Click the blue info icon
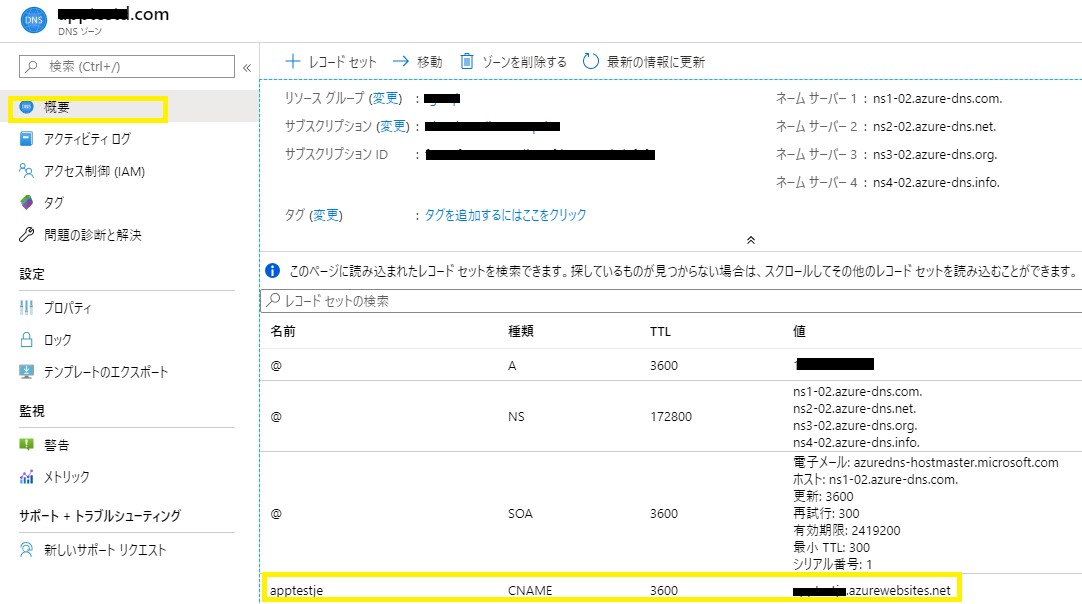This screenshot has height=604, width=1082. click(x=273, y=271)
